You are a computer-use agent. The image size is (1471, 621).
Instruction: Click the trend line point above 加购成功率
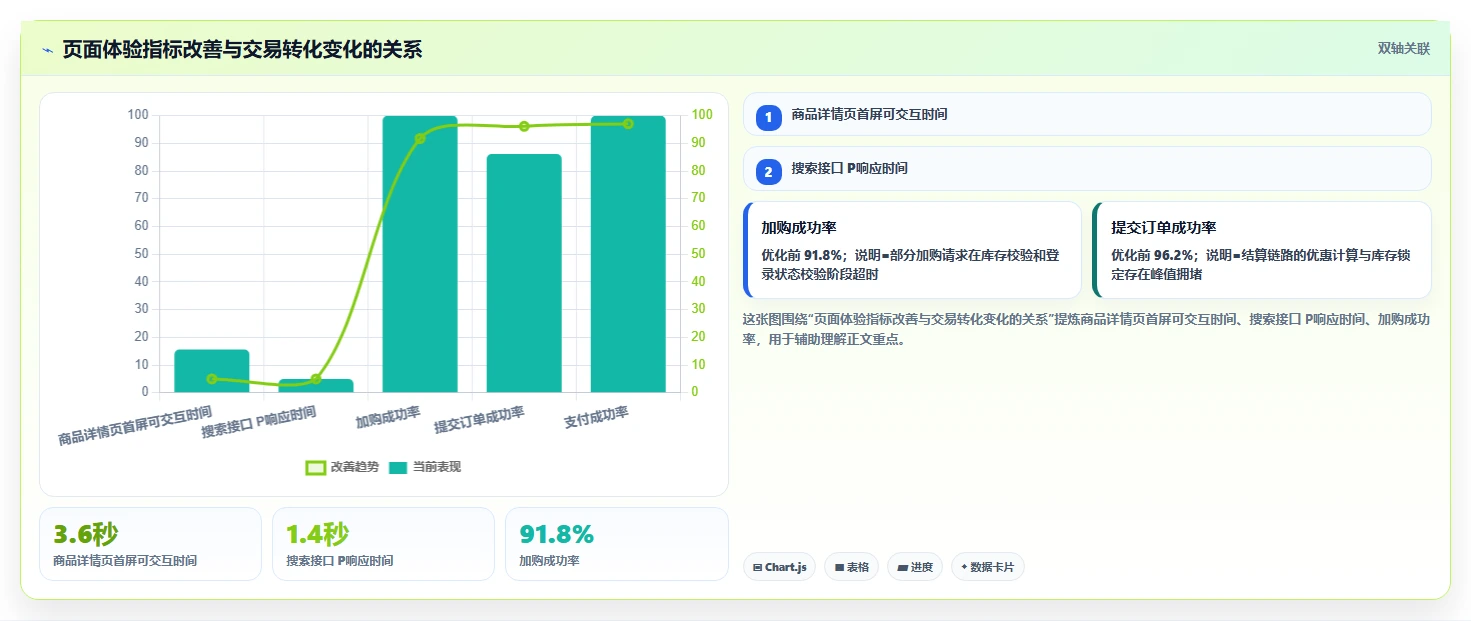[x=420, y=138]
